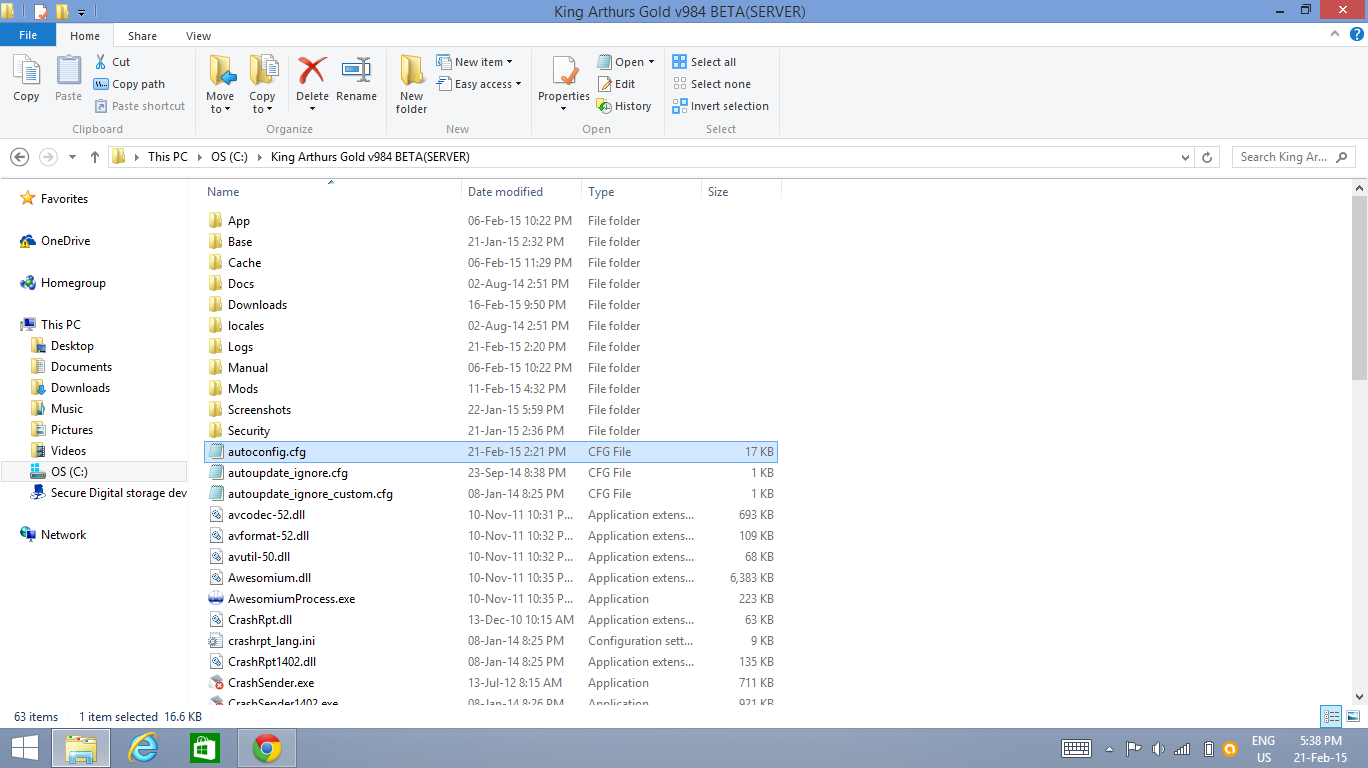The width and height of the screenshot is (1368, 768).
Task: Open the Windows Start button
Action: click(x=24, y=748)
